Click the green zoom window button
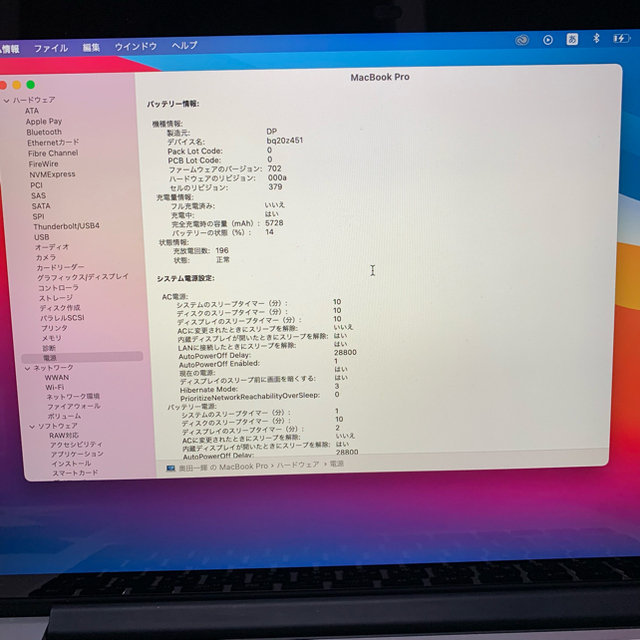This screenshot has height=640, width=640. point(30,85)
